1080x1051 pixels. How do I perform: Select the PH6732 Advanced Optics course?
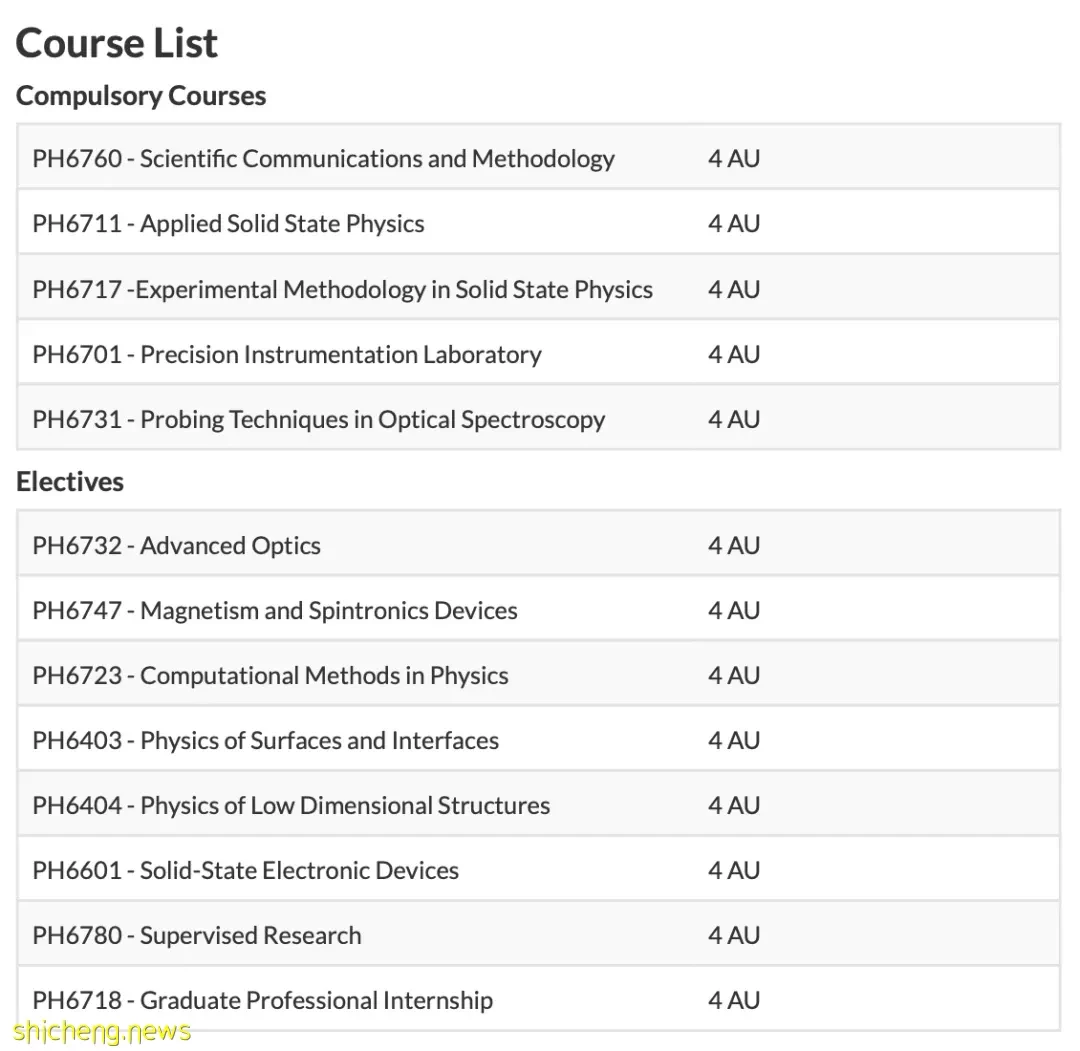coord(539,545)
